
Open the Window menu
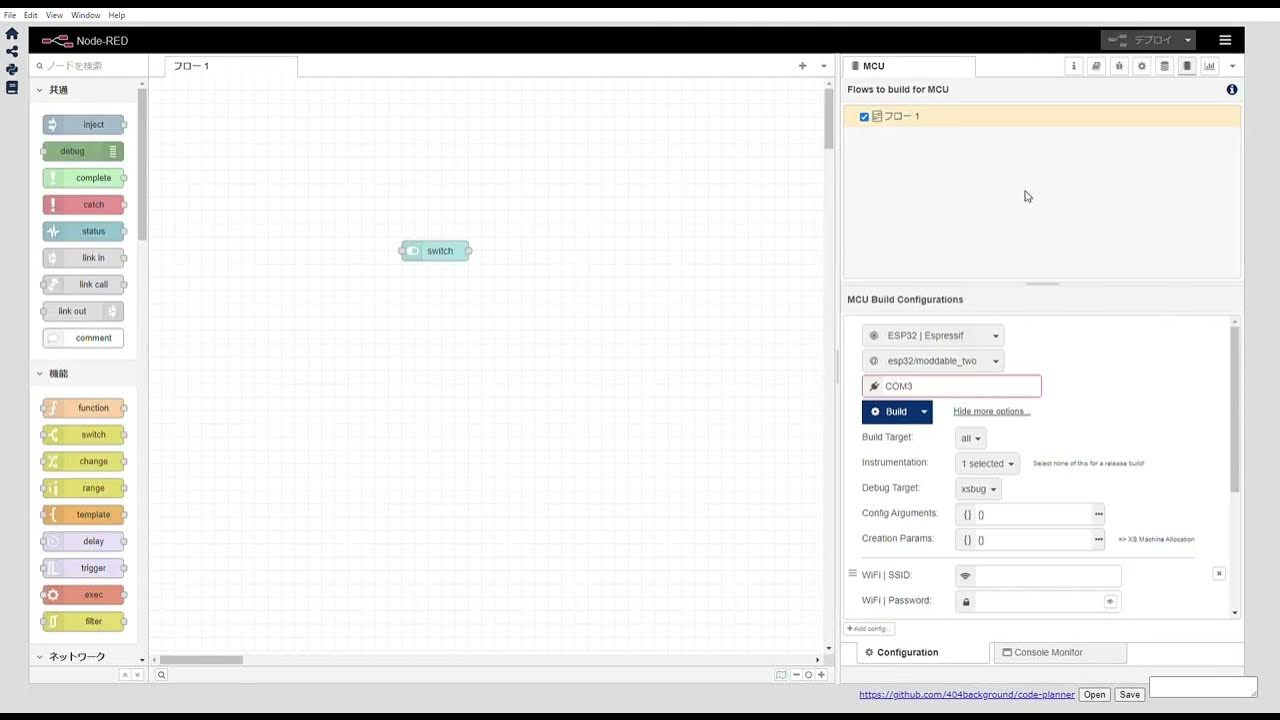[86, 15]
